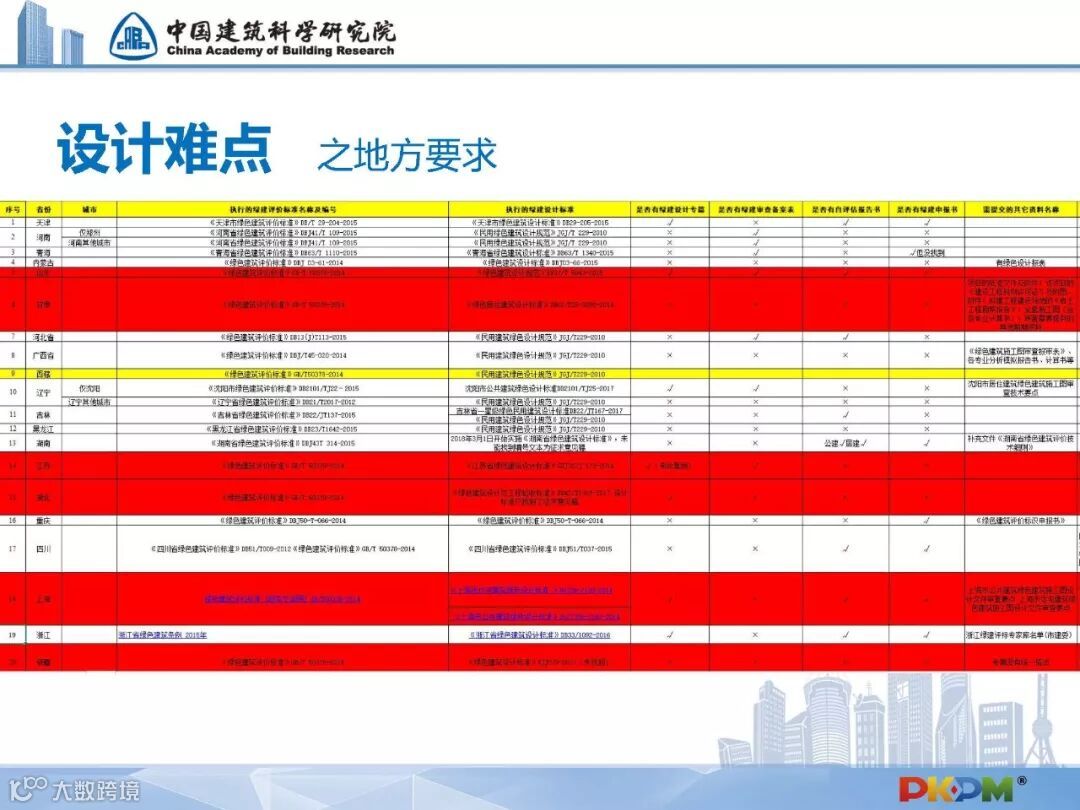Select the 西藏 cell in yellow row

click(43, 374)
